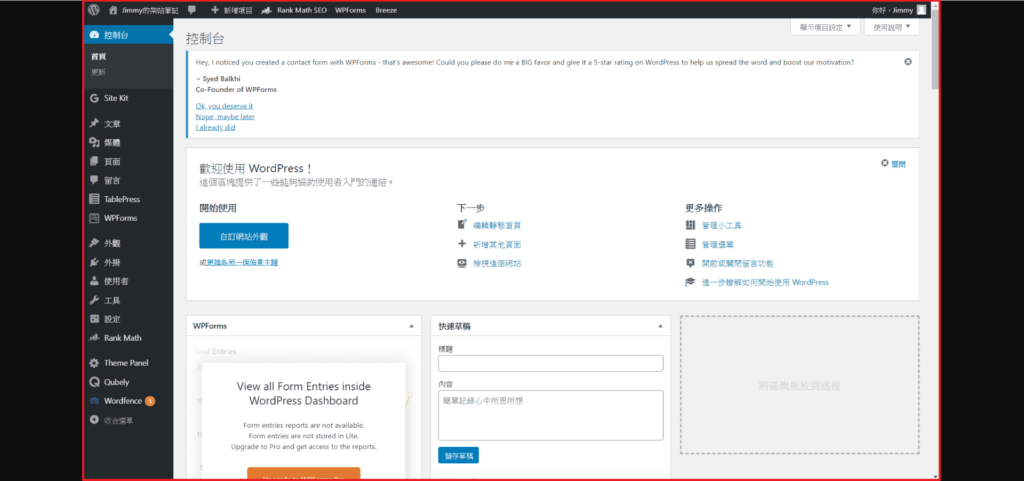The image size is (1024, 481).
Task: Open 外掛 plugins icon
Action: tap(94, 262)
